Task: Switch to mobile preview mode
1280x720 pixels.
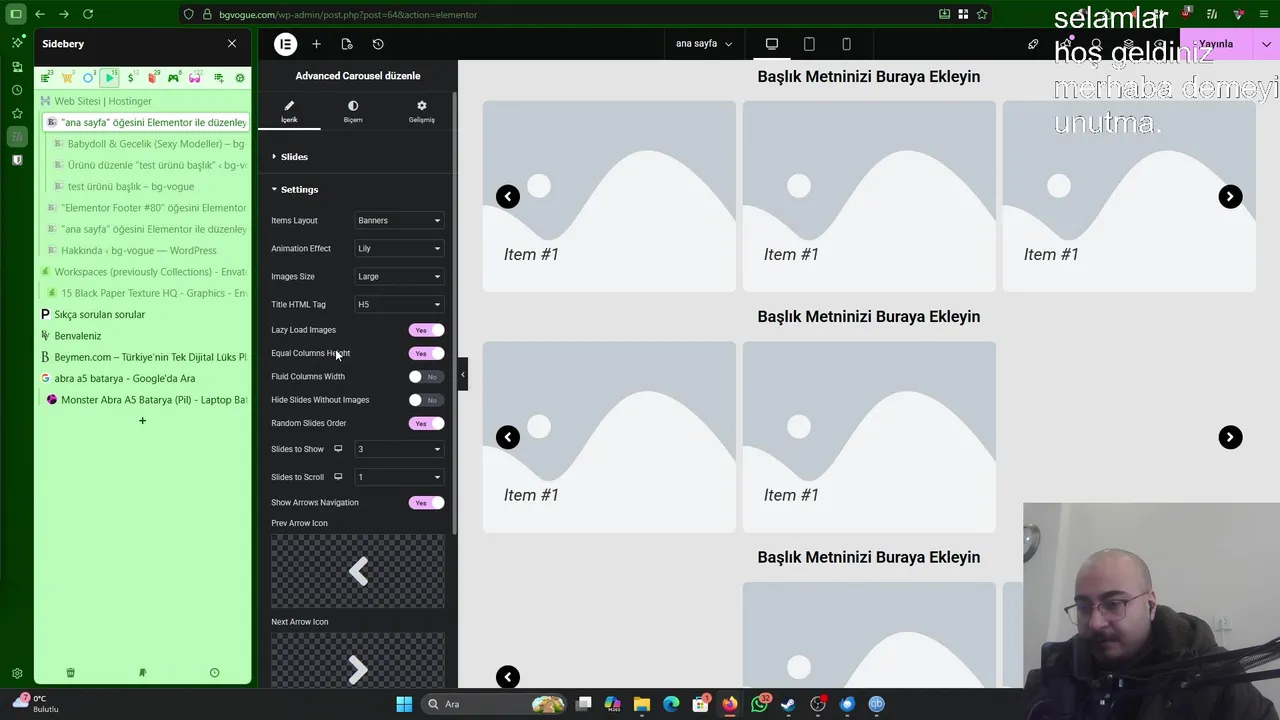Action: click(846, 44)
